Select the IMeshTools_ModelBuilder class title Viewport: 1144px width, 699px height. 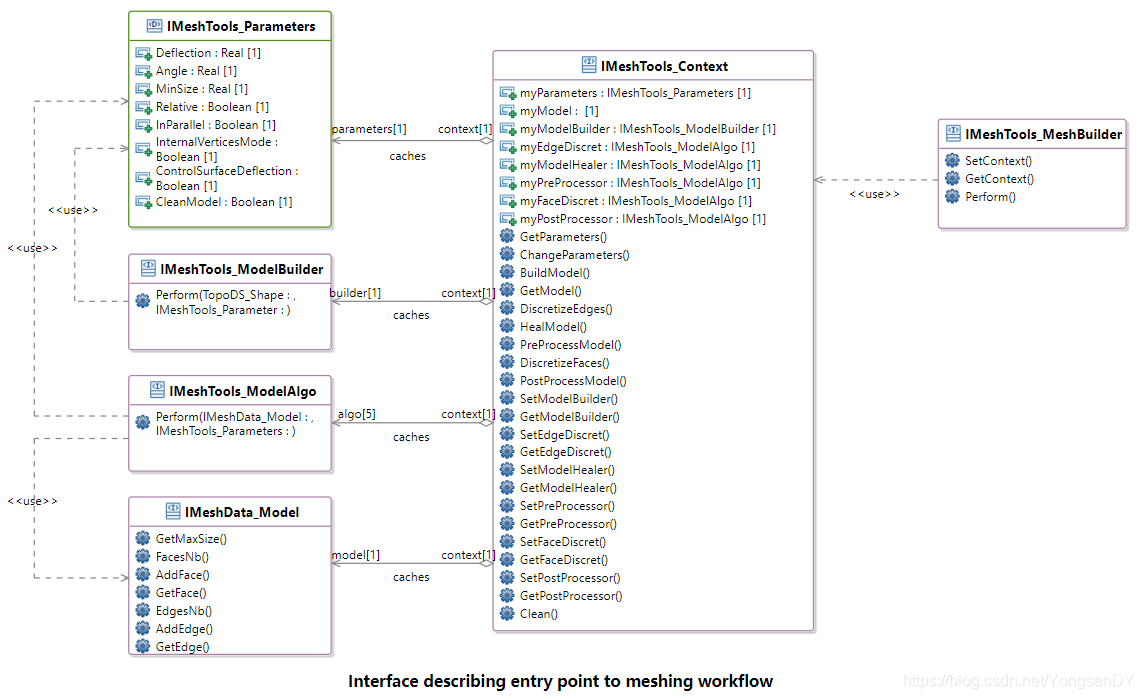click(241, 269)
